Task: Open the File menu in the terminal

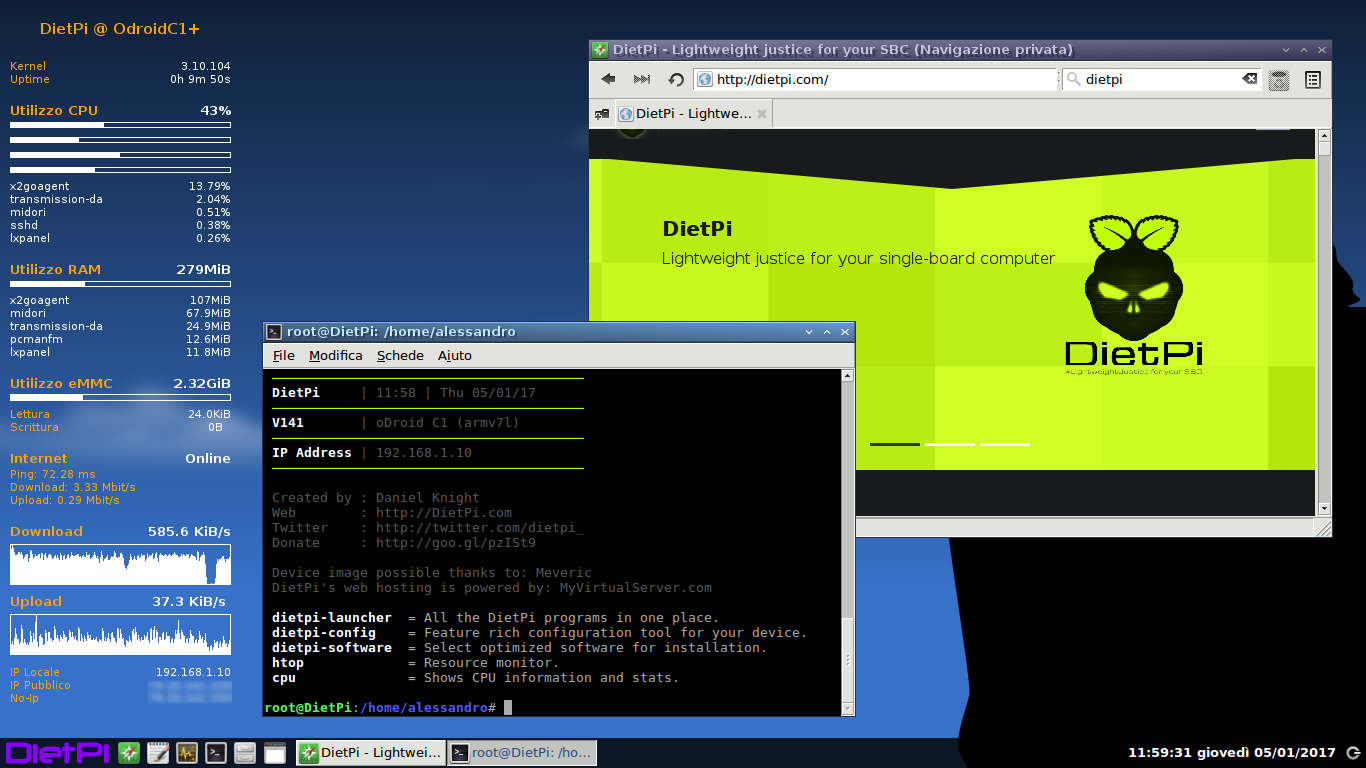Action: point(284,356)
